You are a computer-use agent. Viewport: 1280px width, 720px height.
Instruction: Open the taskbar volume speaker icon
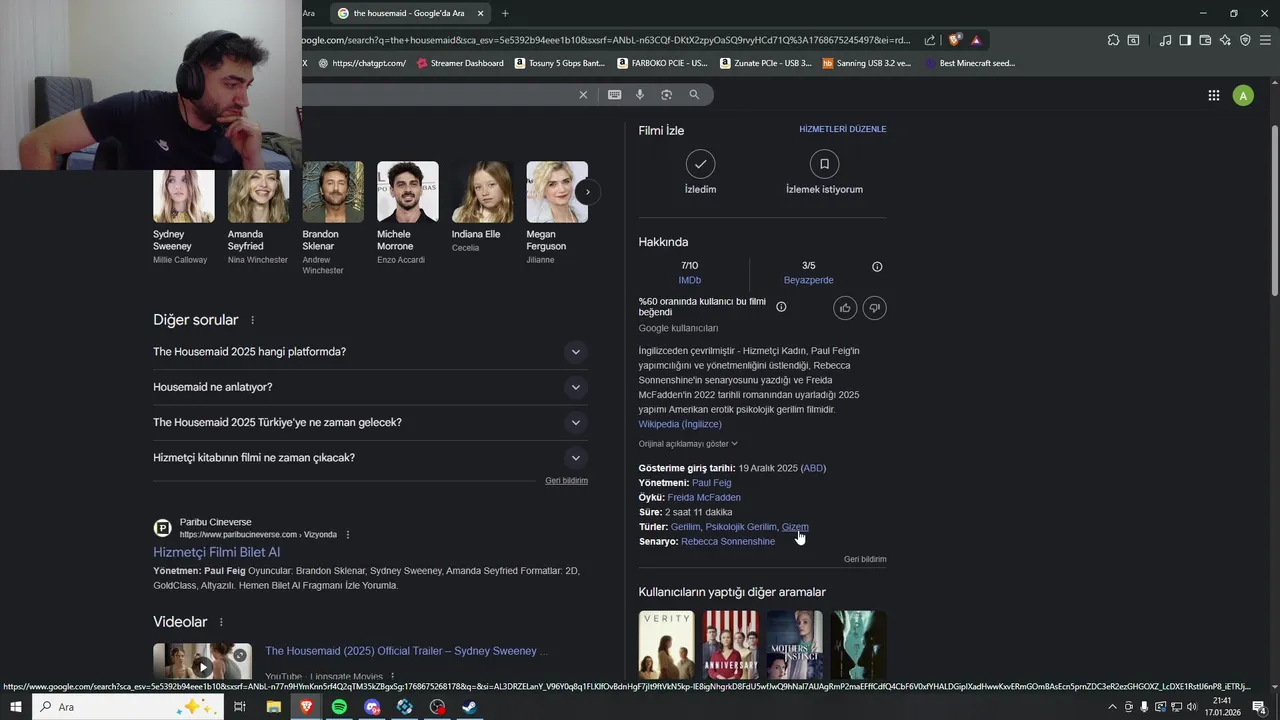(1192, 707)
